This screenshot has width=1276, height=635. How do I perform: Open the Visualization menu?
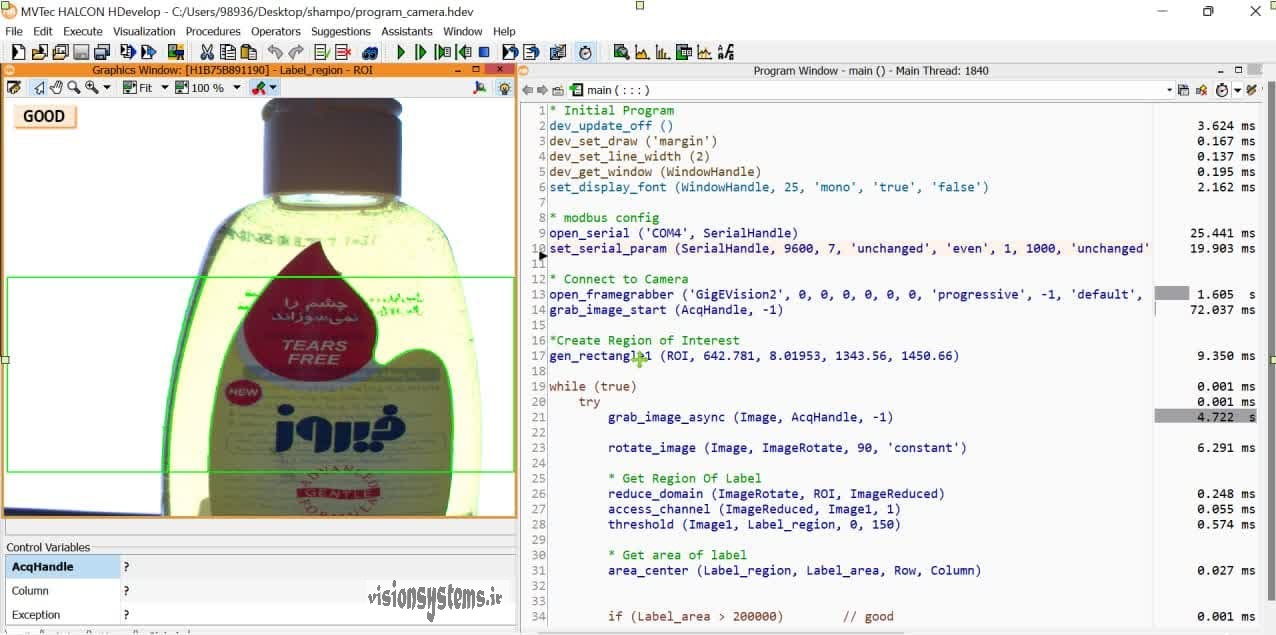click(x=144, y=31)
